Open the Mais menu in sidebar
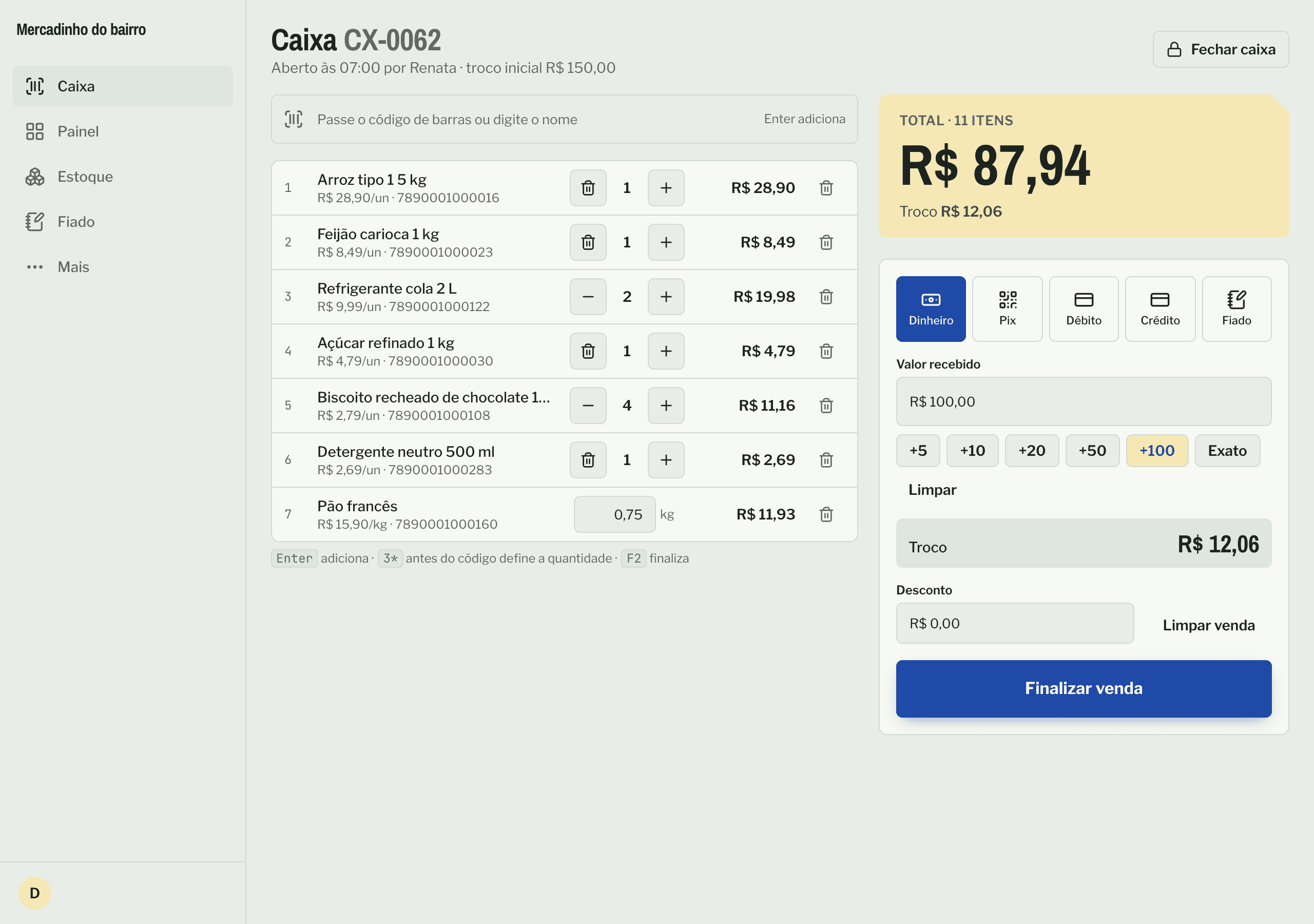 click(x=123, y=267)
